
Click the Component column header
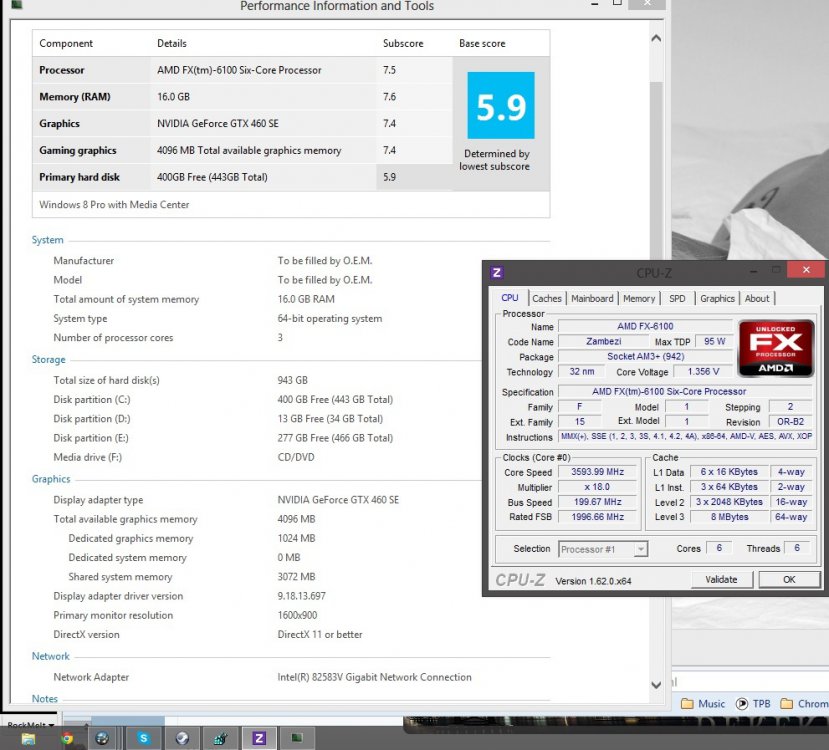coord(66,43)
